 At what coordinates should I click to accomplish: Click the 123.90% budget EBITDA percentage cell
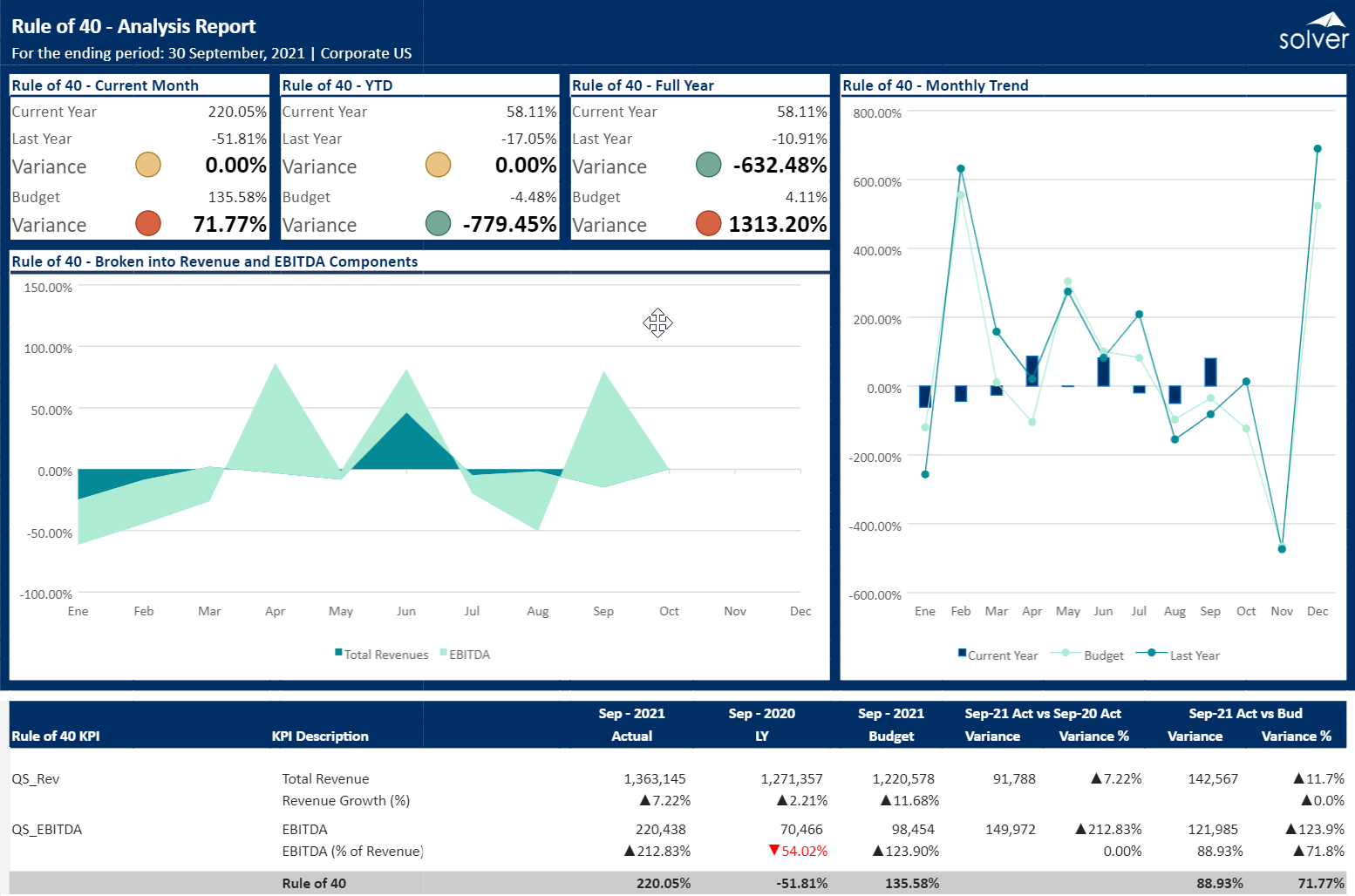click(x=906, y=852)
